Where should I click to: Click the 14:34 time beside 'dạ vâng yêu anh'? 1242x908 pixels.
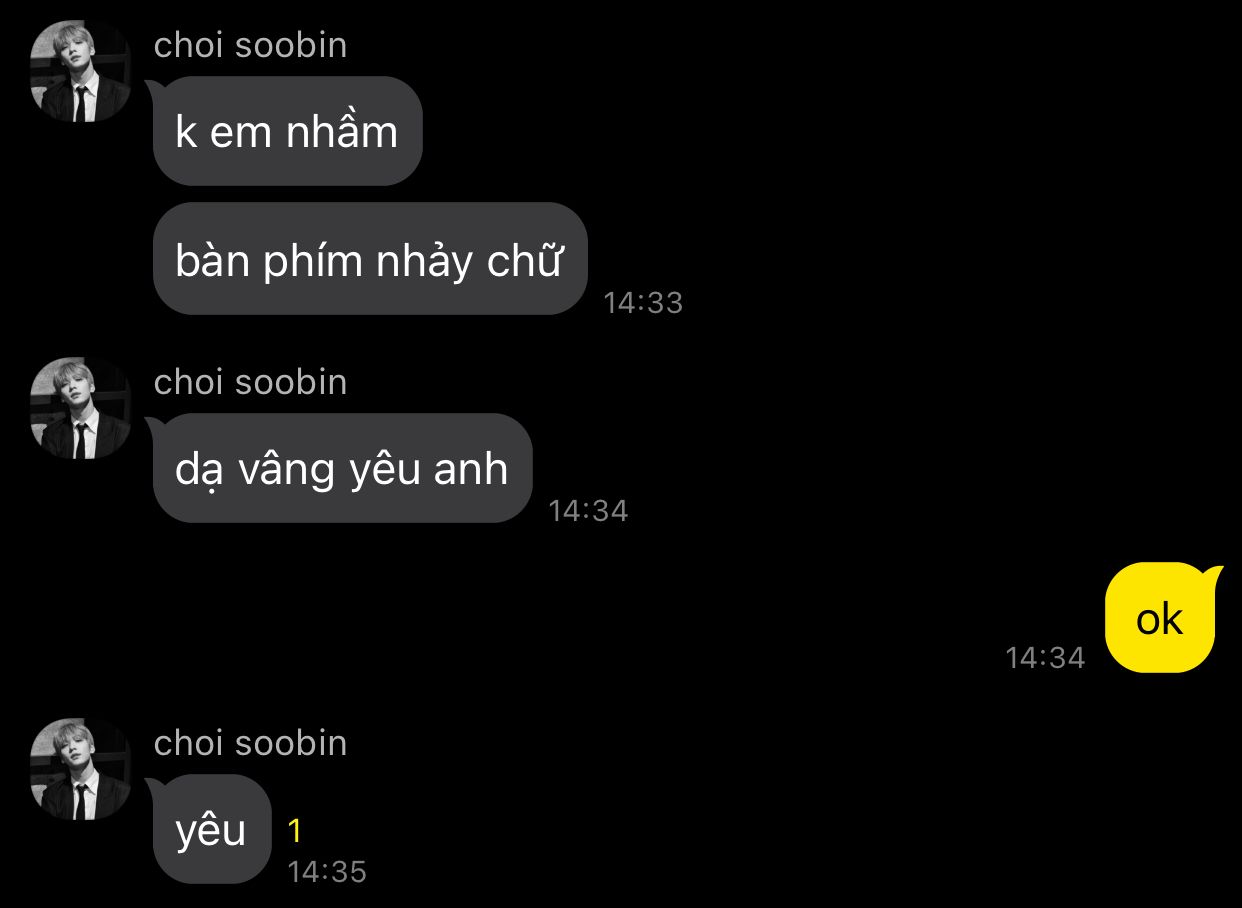point(588,511)
